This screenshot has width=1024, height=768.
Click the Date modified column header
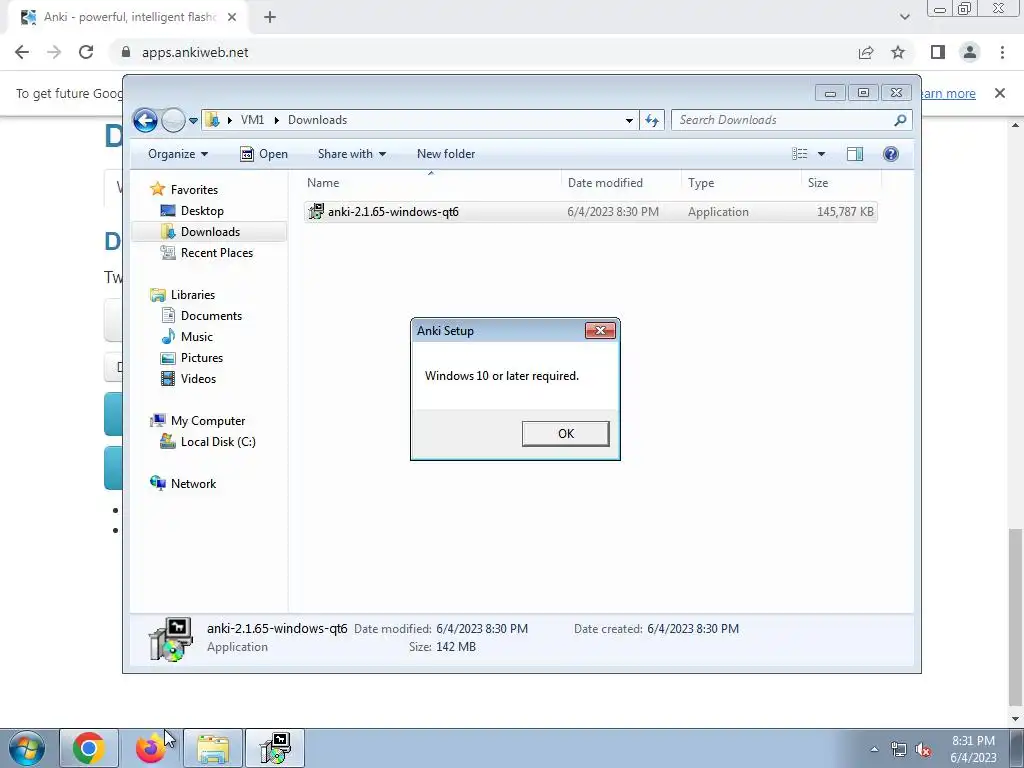pyautogui.click(x=621, y=183)
